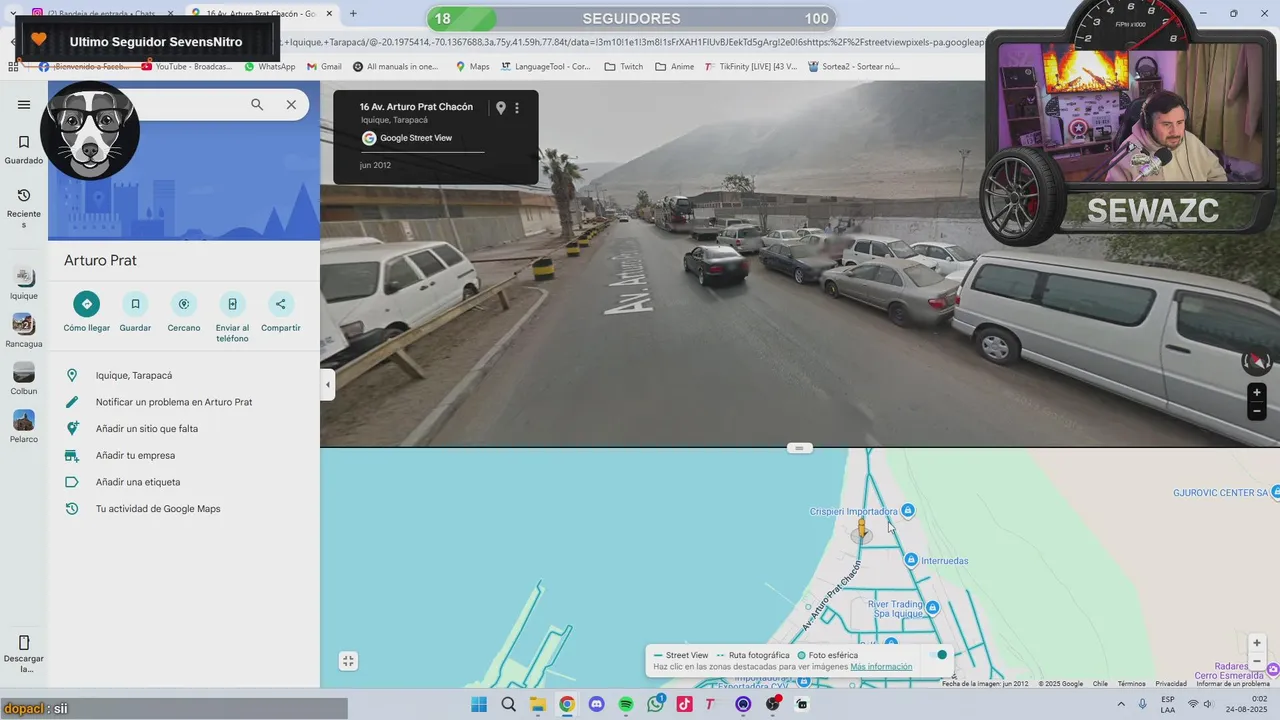Click the Cómo llegar directions icon
The width and height of the screenshot is (1280, 720).
(87, 304)
